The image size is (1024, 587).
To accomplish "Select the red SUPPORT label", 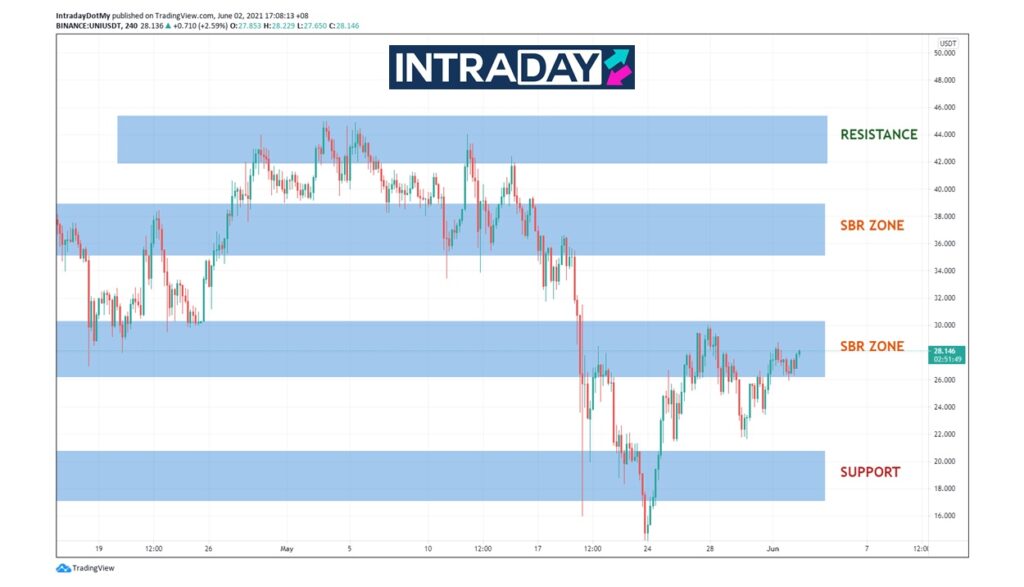I will (x=869, y=472).
